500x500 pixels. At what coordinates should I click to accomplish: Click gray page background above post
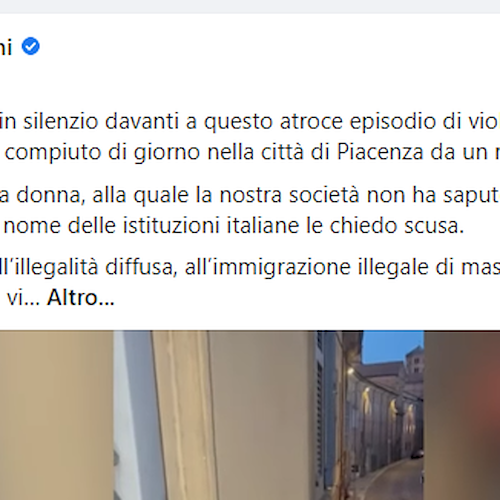point(250,7)
